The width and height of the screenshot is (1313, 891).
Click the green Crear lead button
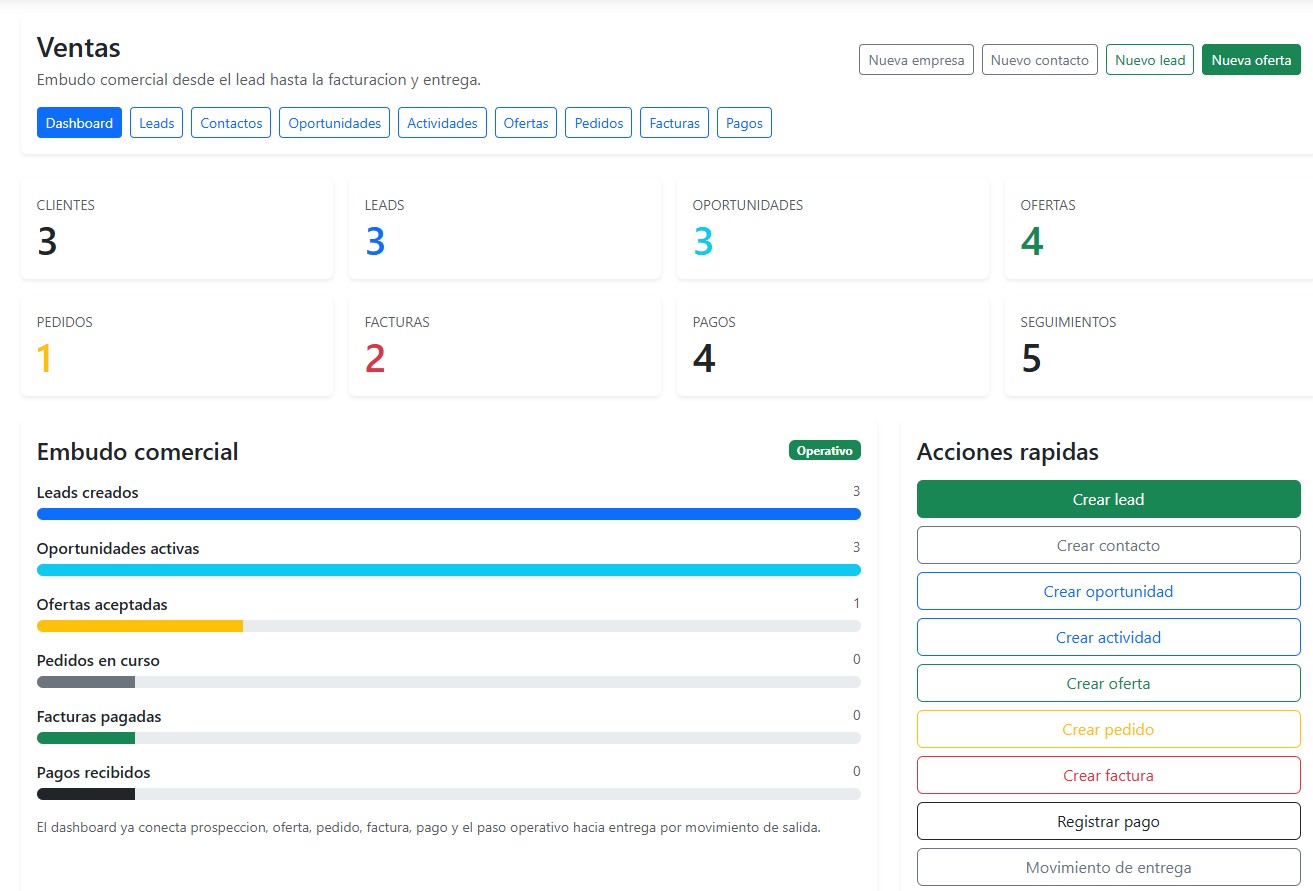point(1108,499)
